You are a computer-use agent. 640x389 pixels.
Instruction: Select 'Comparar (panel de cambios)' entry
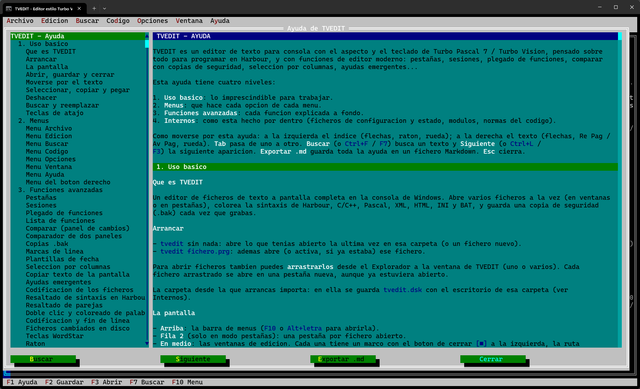click(78, 228)
